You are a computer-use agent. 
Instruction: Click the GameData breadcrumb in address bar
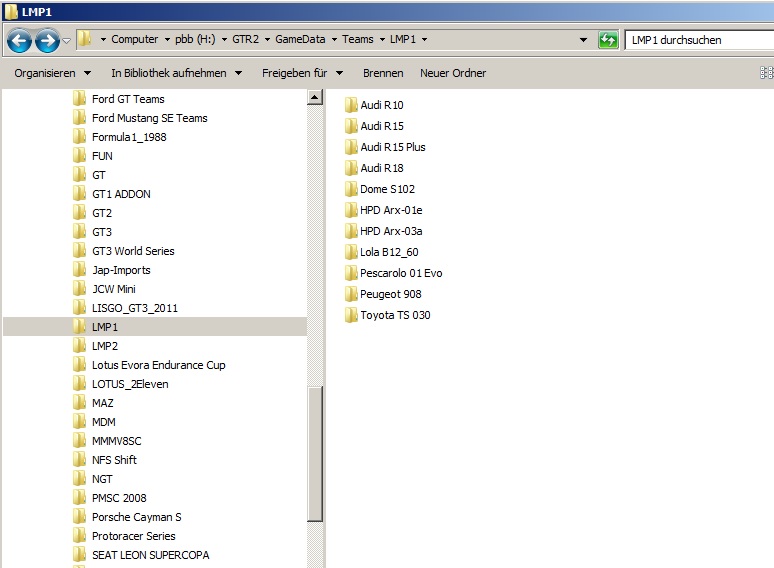point(303,39)
